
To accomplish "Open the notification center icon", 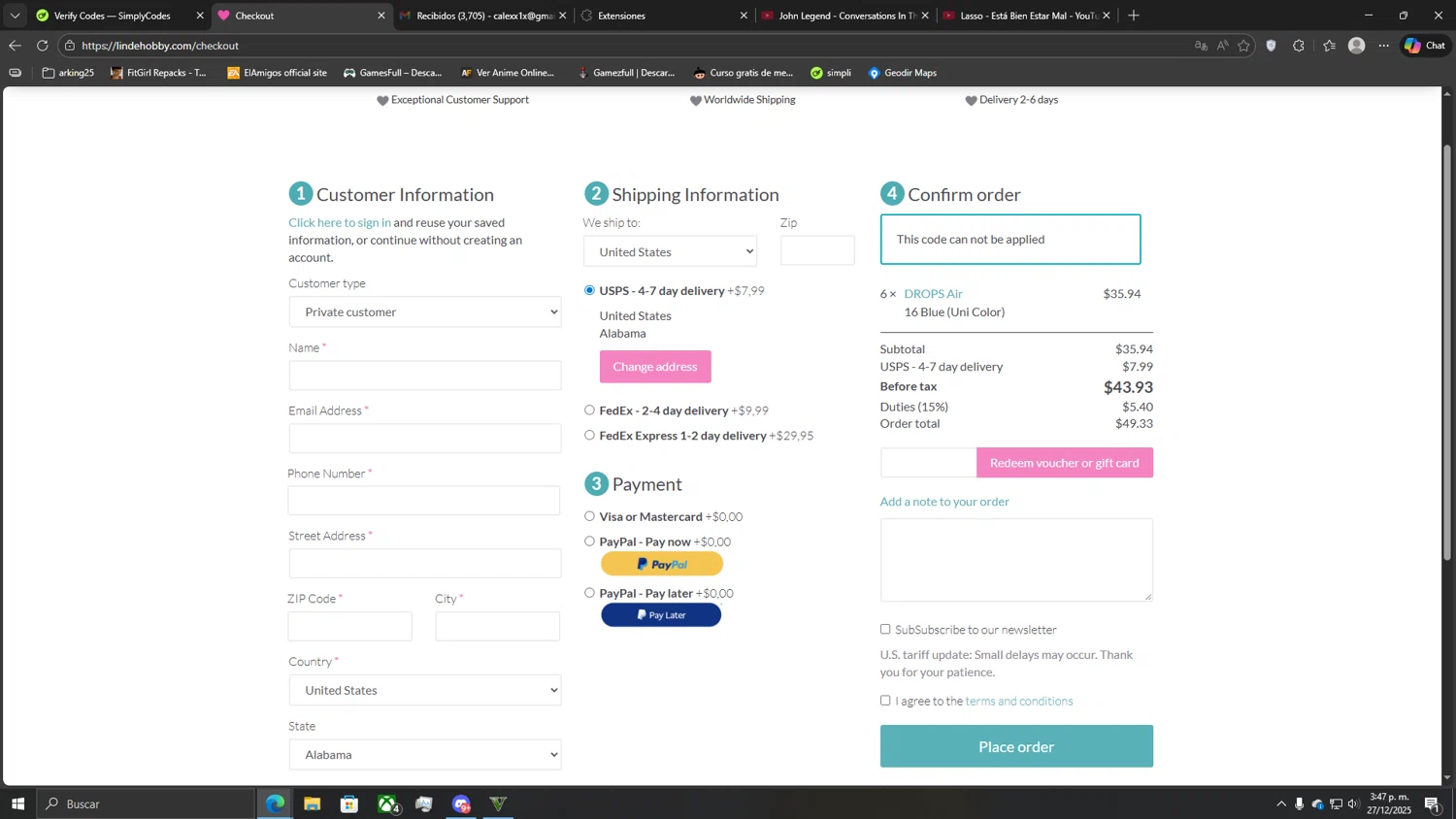I will (x=1432, y=803).
